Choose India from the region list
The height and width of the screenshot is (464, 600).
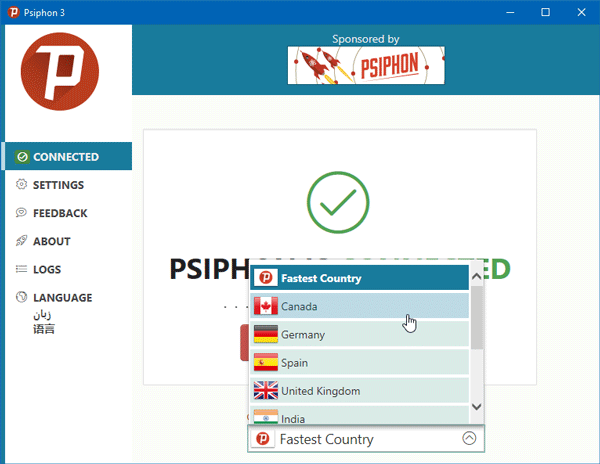pos(360,416)
